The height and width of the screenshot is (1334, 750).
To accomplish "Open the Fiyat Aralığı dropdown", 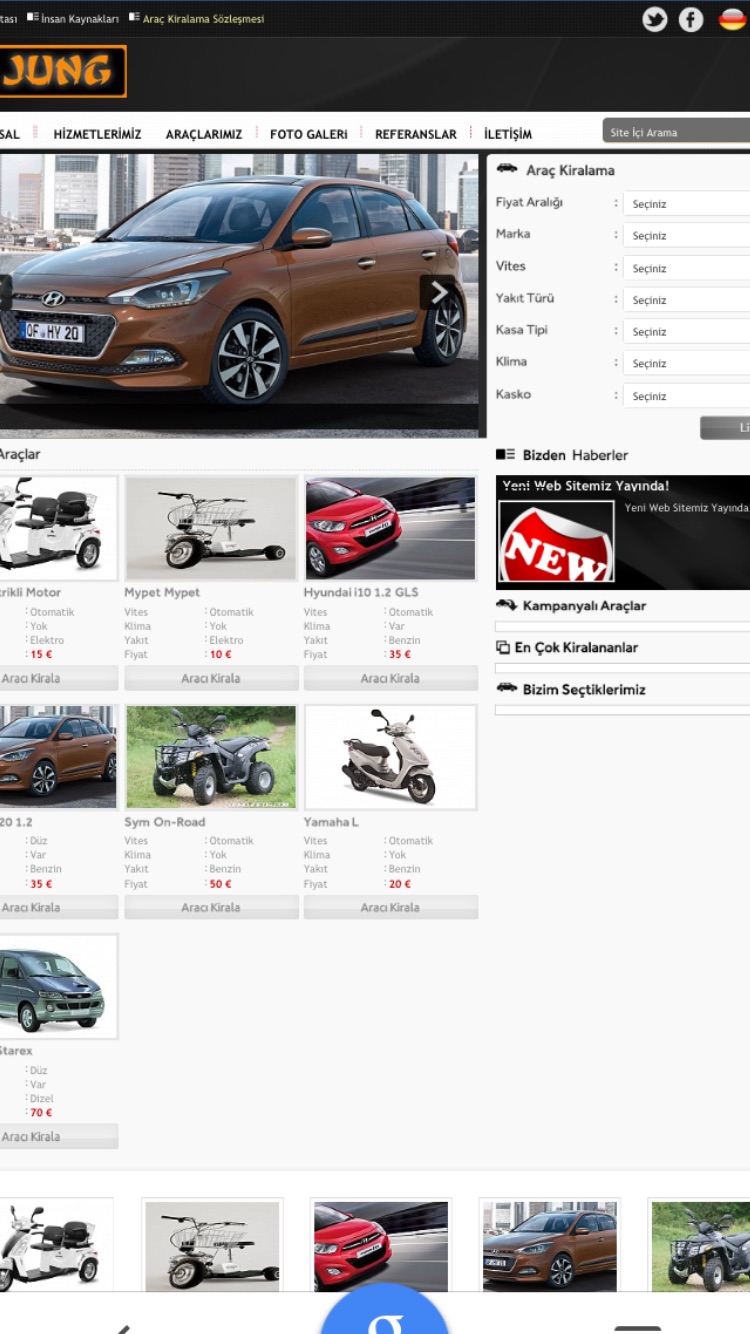I will click(686, 204).
